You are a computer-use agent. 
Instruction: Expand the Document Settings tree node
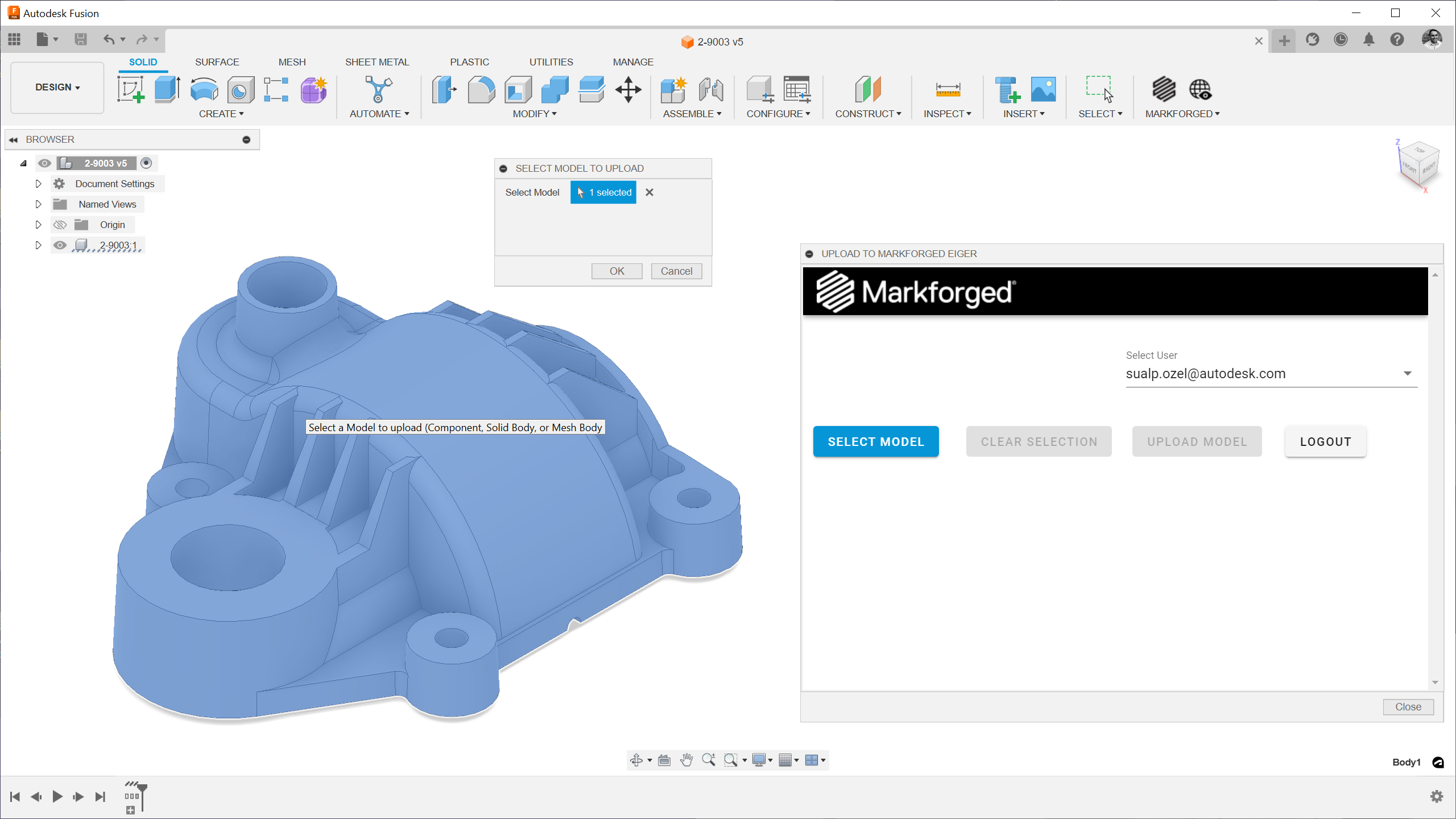38,184
